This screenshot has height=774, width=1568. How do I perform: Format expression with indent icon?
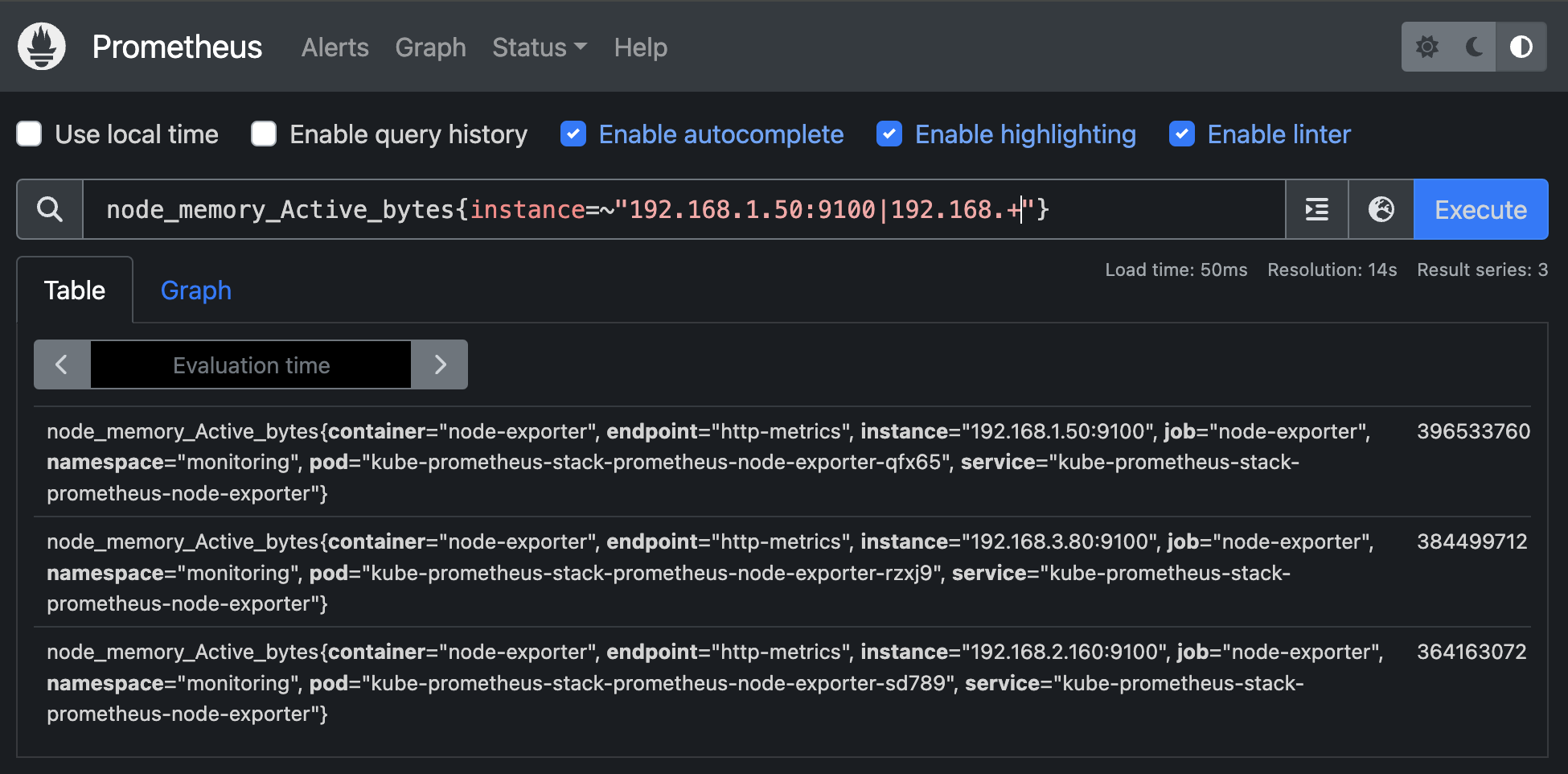(x=1316, y=209)
